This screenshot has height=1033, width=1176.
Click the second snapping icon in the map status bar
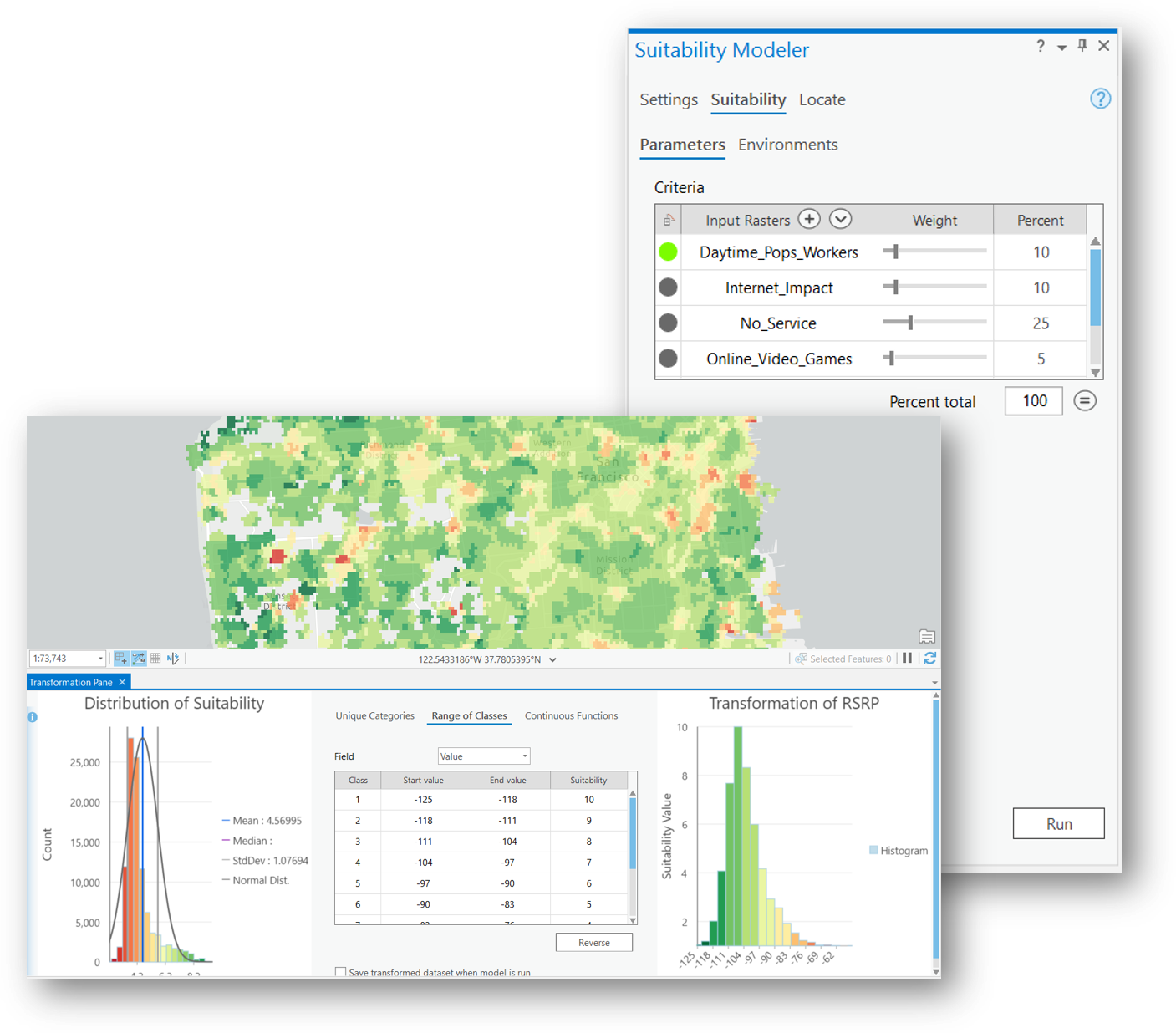click(x=139, y=659)
